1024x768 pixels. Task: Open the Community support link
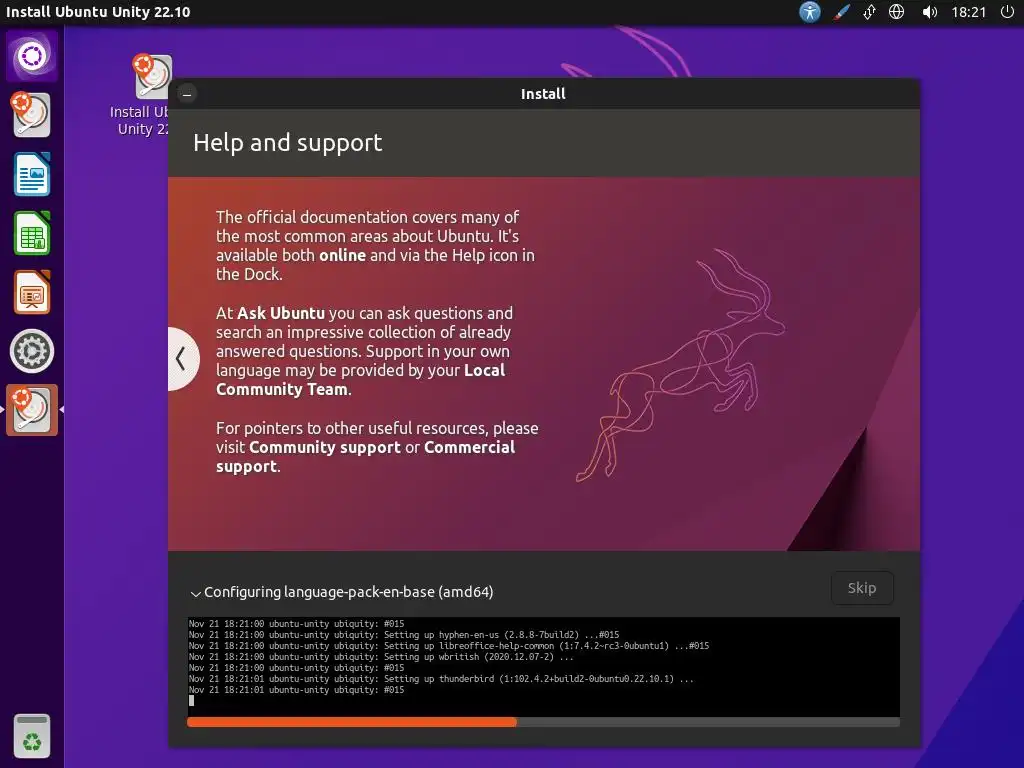325,447
